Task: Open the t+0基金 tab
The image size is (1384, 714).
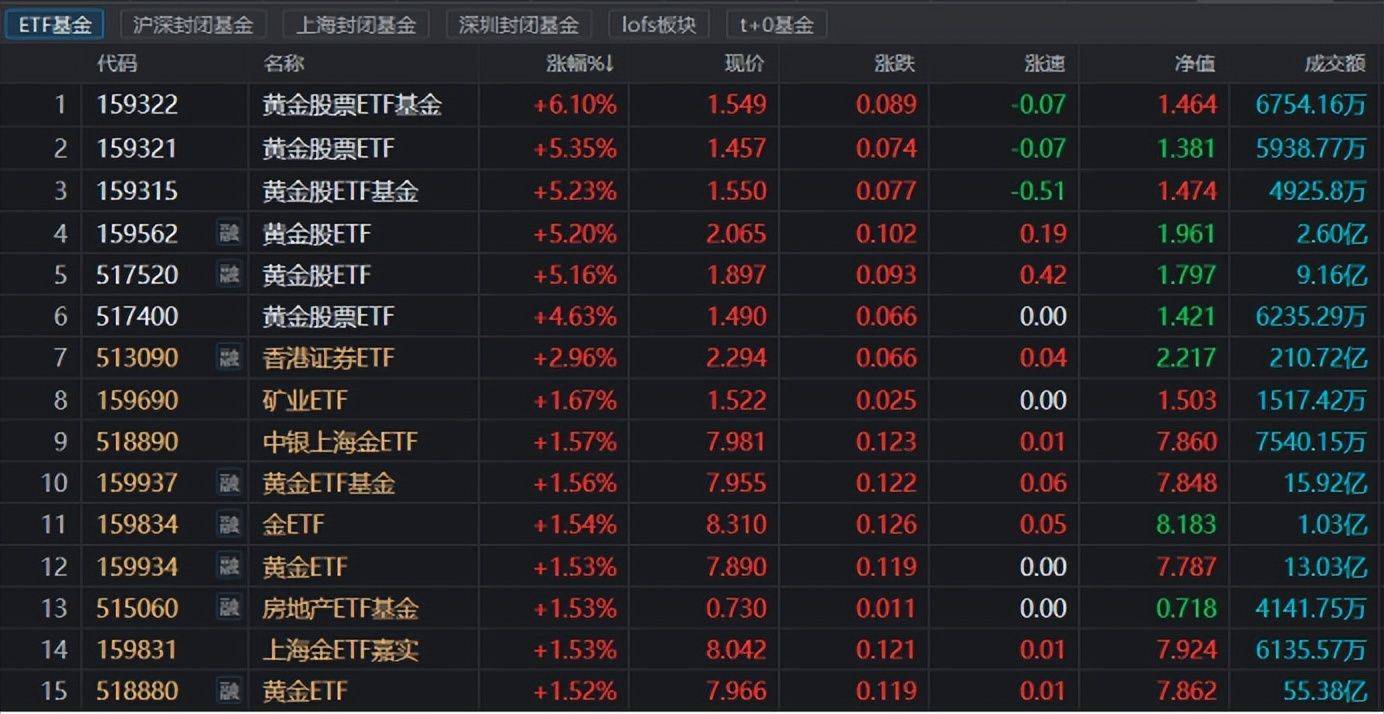Action: [x=777, y=24]
